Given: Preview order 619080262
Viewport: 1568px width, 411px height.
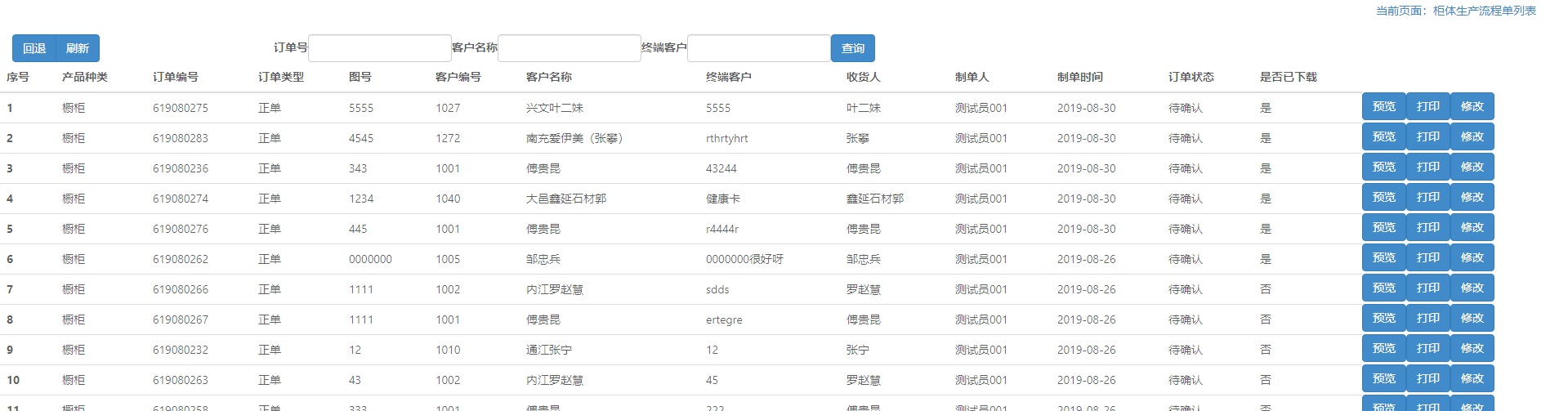Looking at the screenshot, I should click(1384, 257).
